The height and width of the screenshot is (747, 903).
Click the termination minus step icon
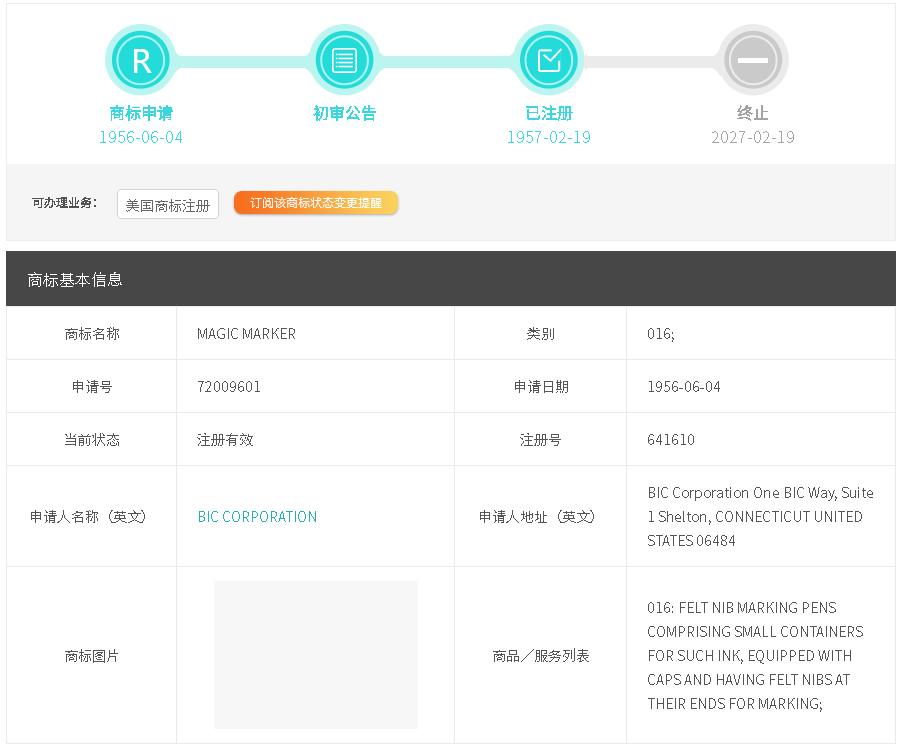[x=752, y=60]
